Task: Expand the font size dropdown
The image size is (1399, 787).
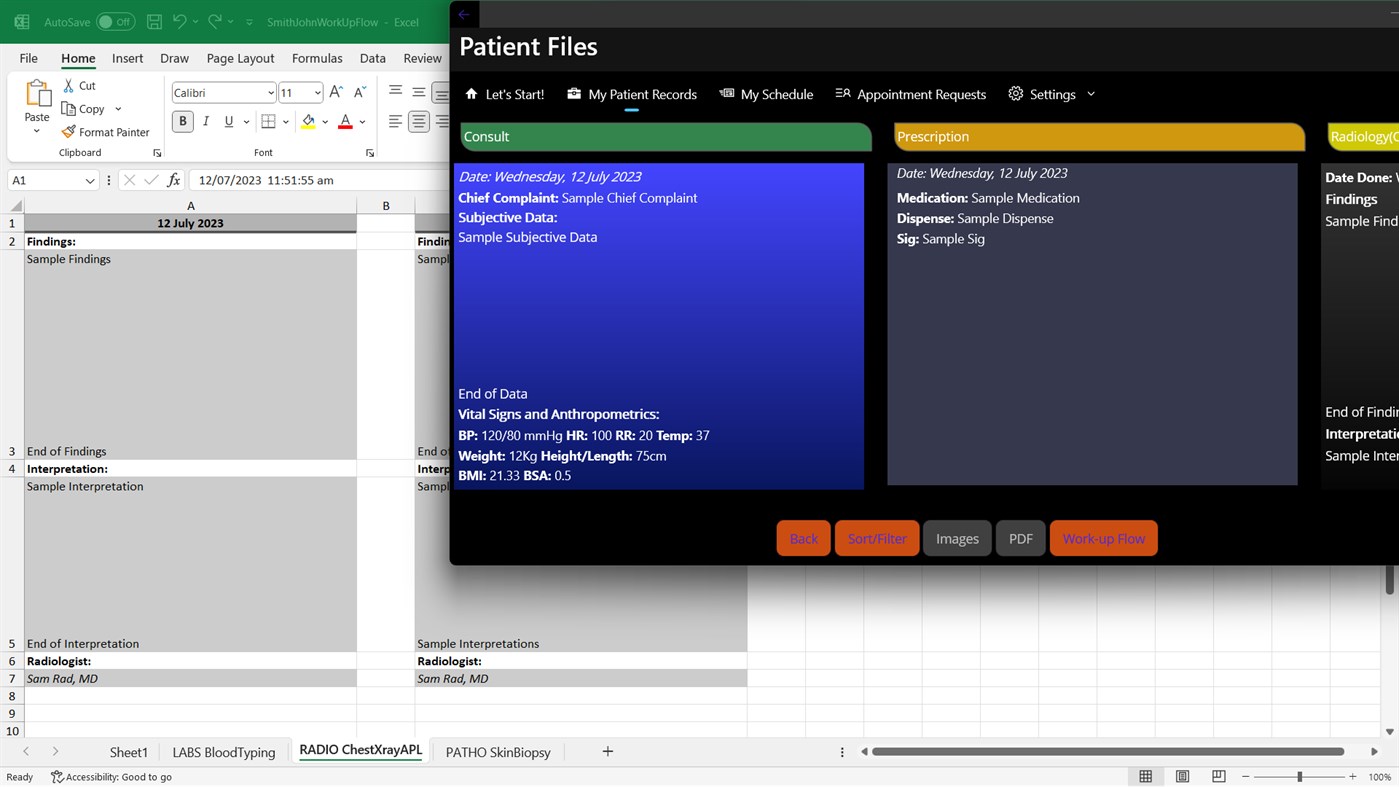Action: (x=317, y=92)
